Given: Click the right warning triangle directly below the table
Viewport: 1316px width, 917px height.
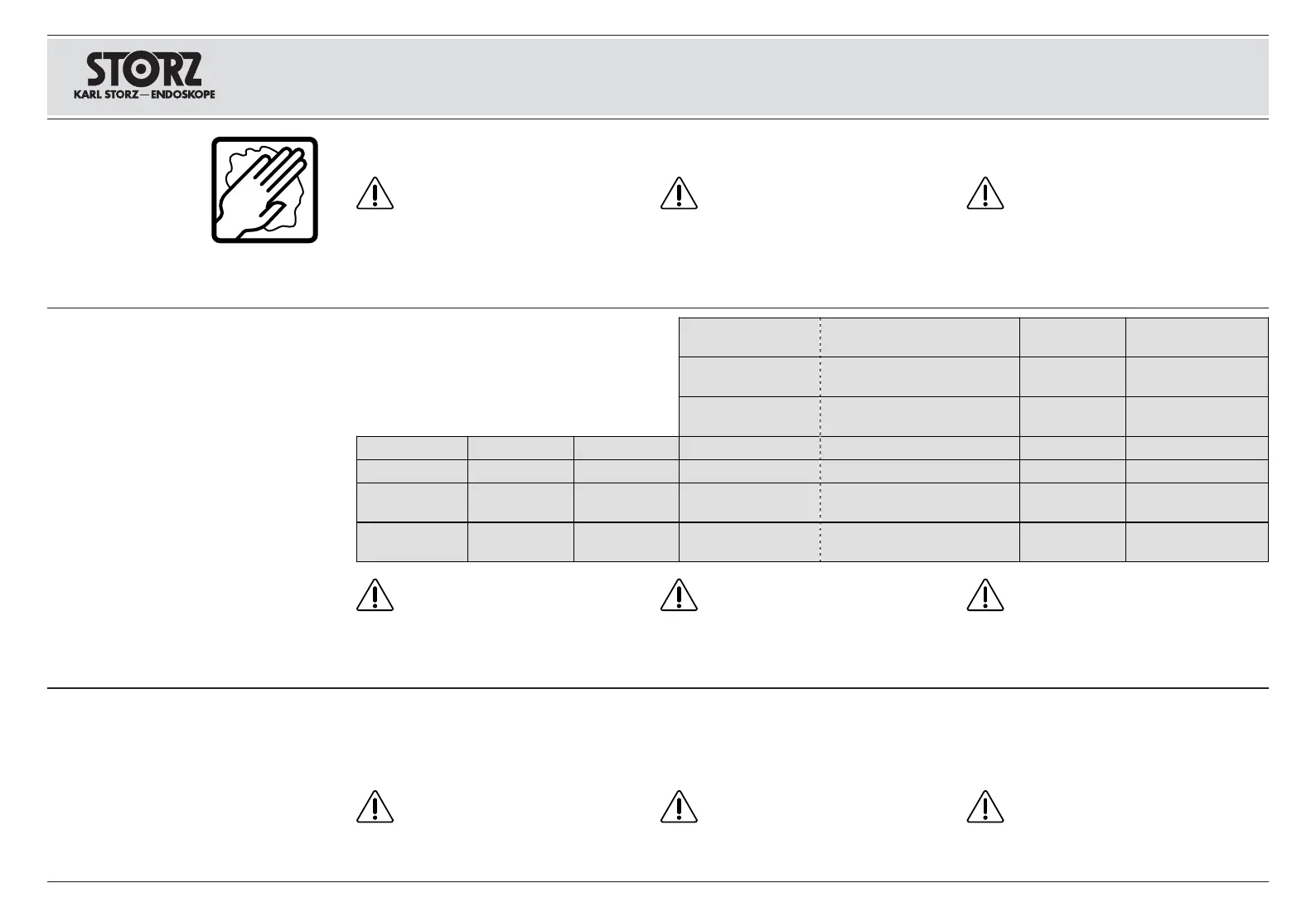Looking at the screenshot, I should (985, 595).
